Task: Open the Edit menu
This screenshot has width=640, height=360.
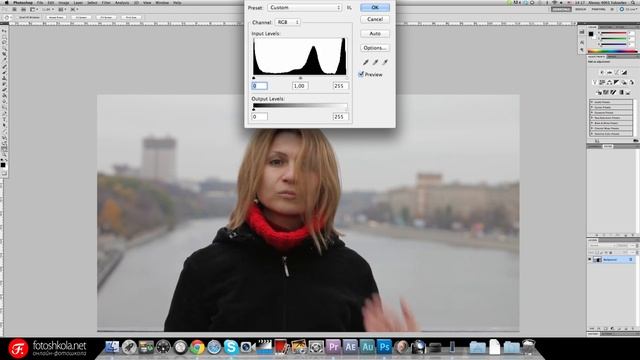Action: [51, 2]
